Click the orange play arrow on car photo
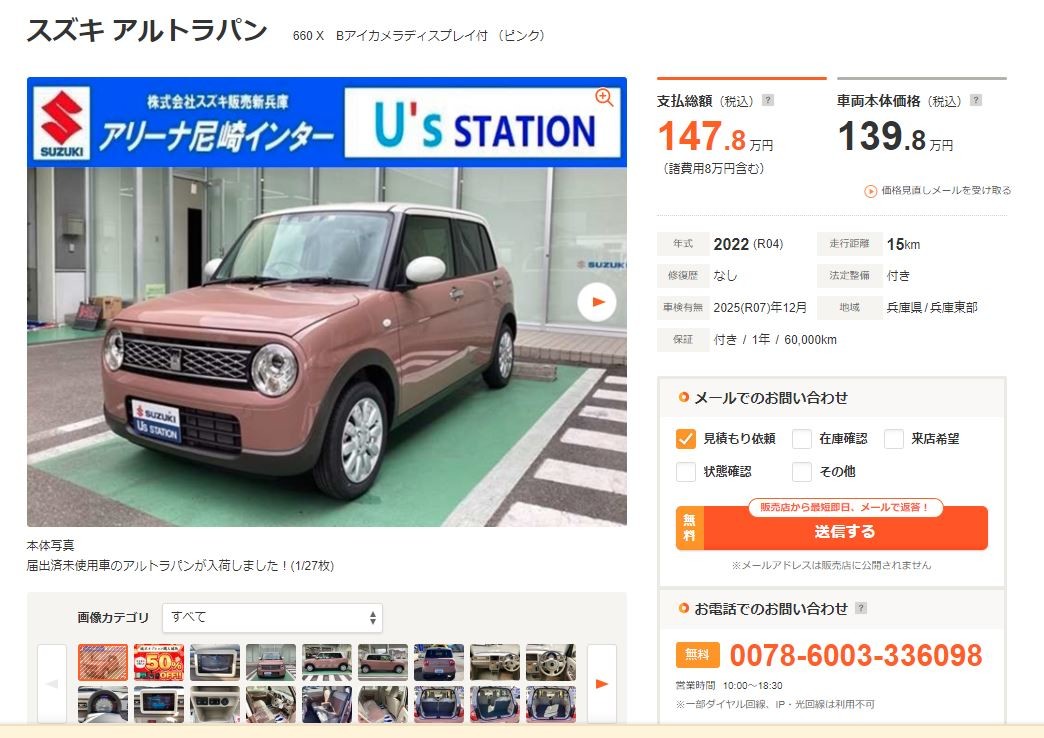Image resolution: width=1044 pixels, height=738 pixels. (x=597, y=302)
